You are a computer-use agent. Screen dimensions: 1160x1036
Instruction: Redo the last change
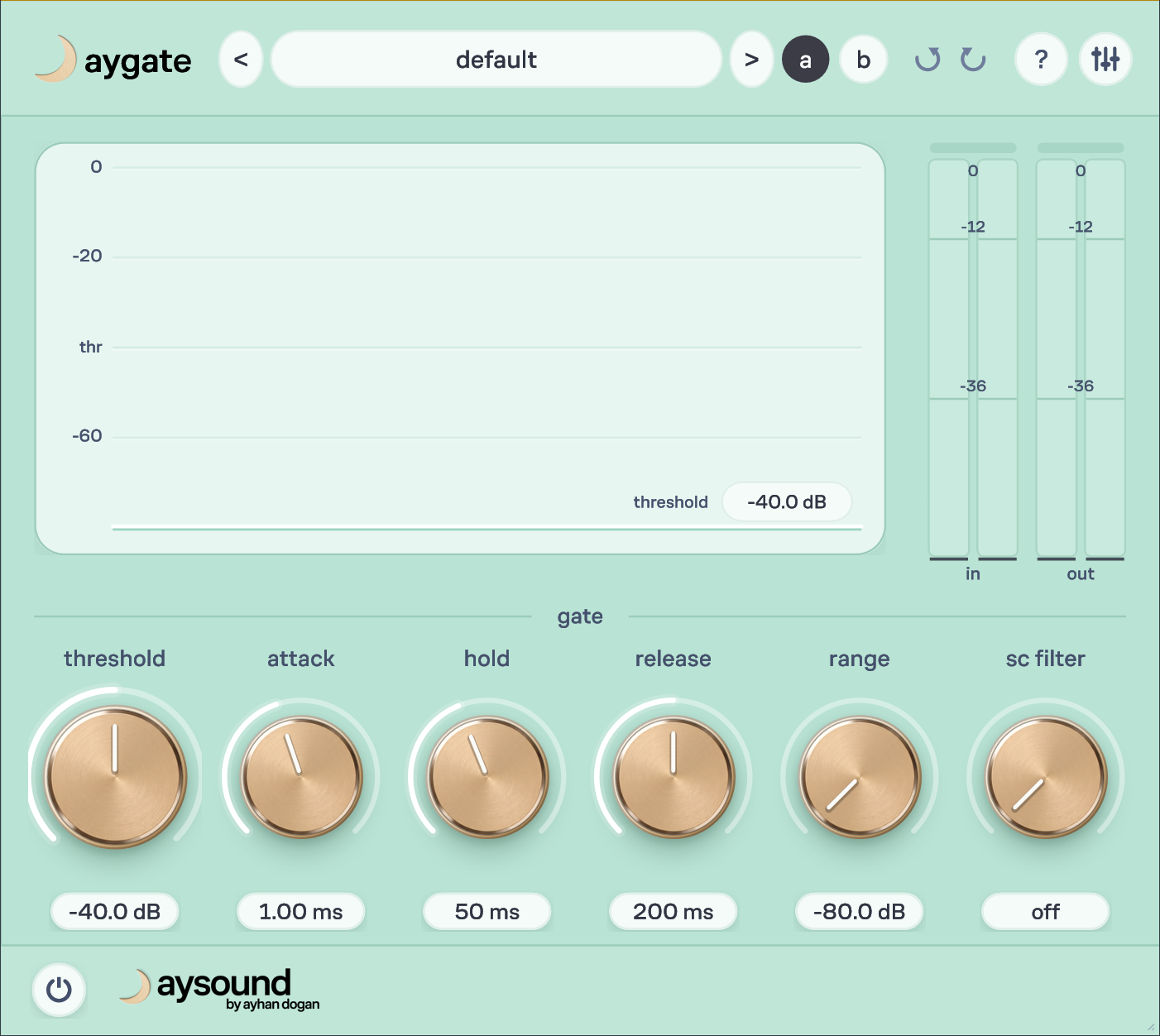coord(973,60)
